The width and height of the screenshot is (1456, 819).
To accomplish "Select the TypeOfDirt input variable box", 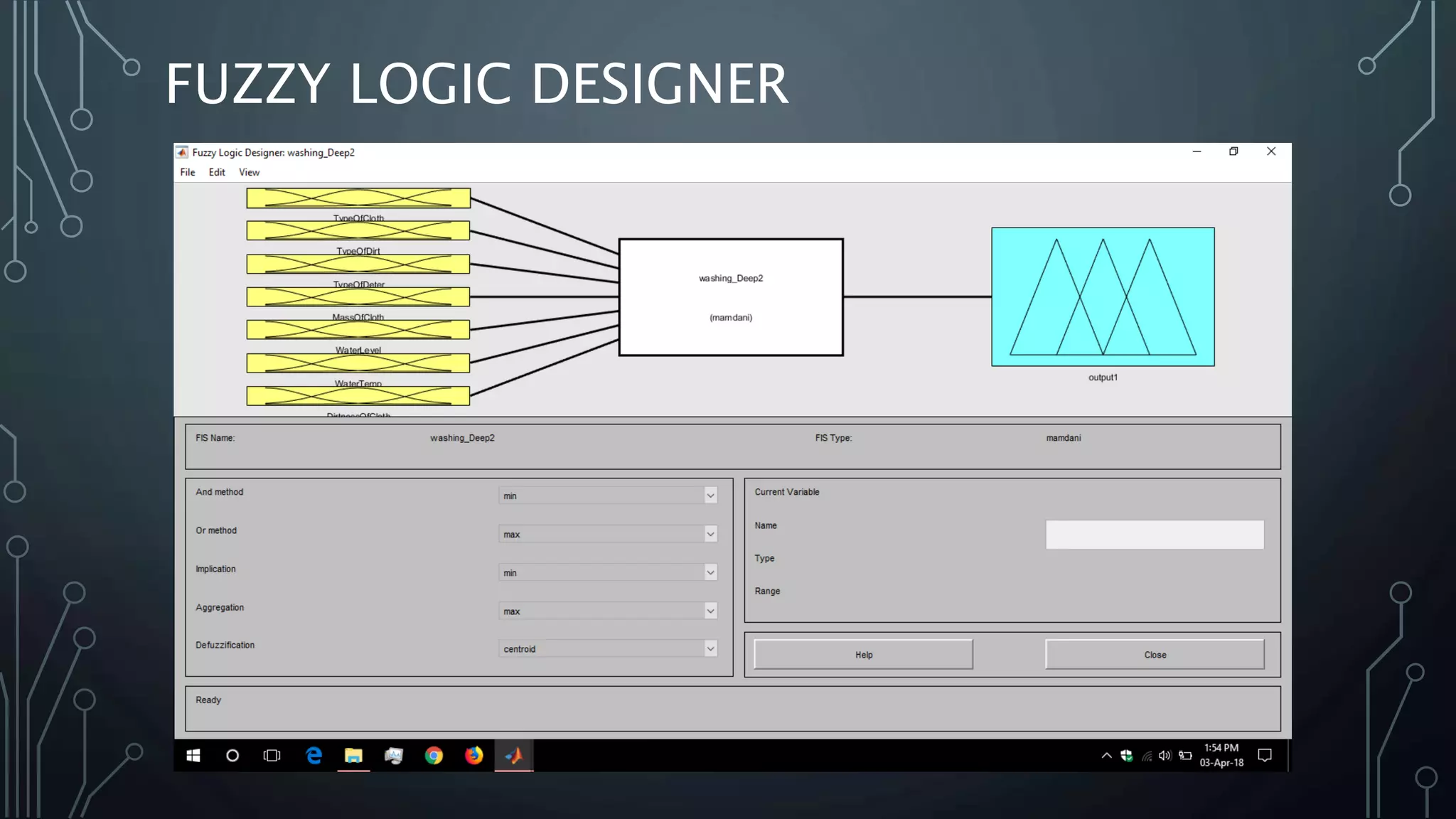I will point(358,230).
